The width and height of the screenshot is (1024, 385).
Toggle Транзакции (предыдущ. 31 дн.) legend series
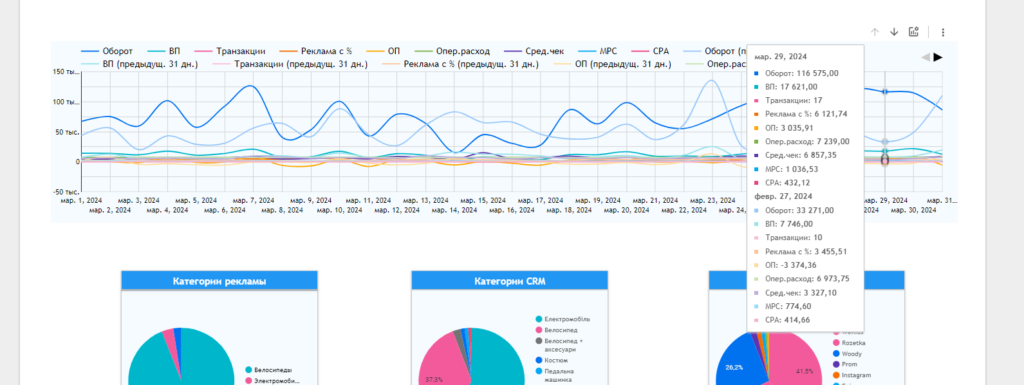pyautogui.click(x=290, y=64)
